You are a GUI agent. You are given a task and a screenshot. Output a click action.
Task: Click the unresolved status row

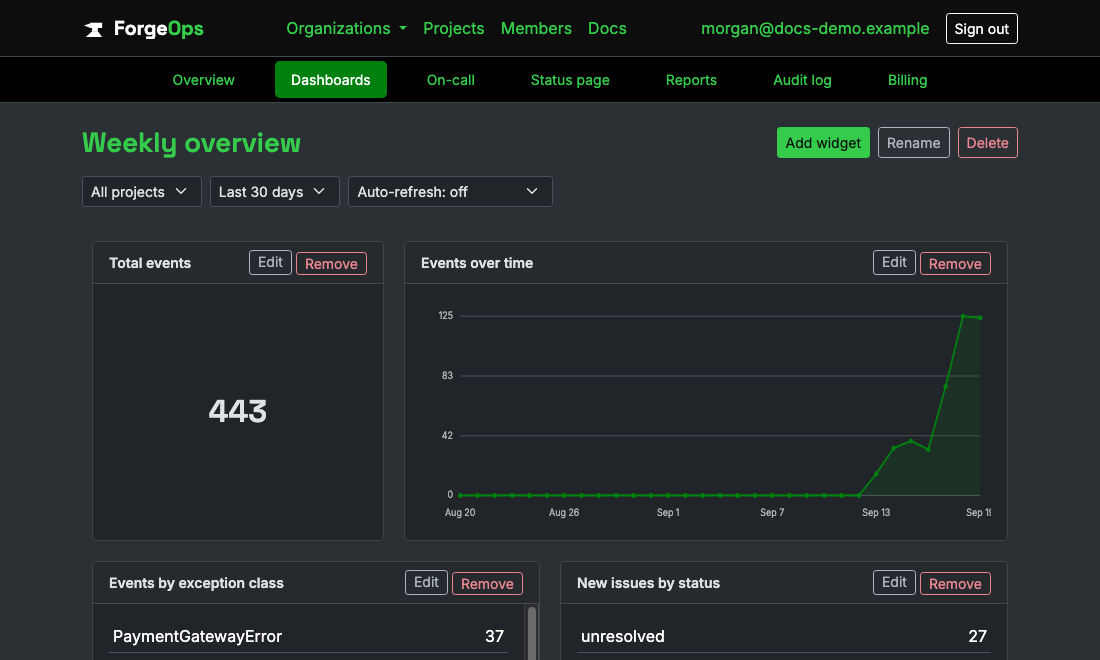pos(784,636)
